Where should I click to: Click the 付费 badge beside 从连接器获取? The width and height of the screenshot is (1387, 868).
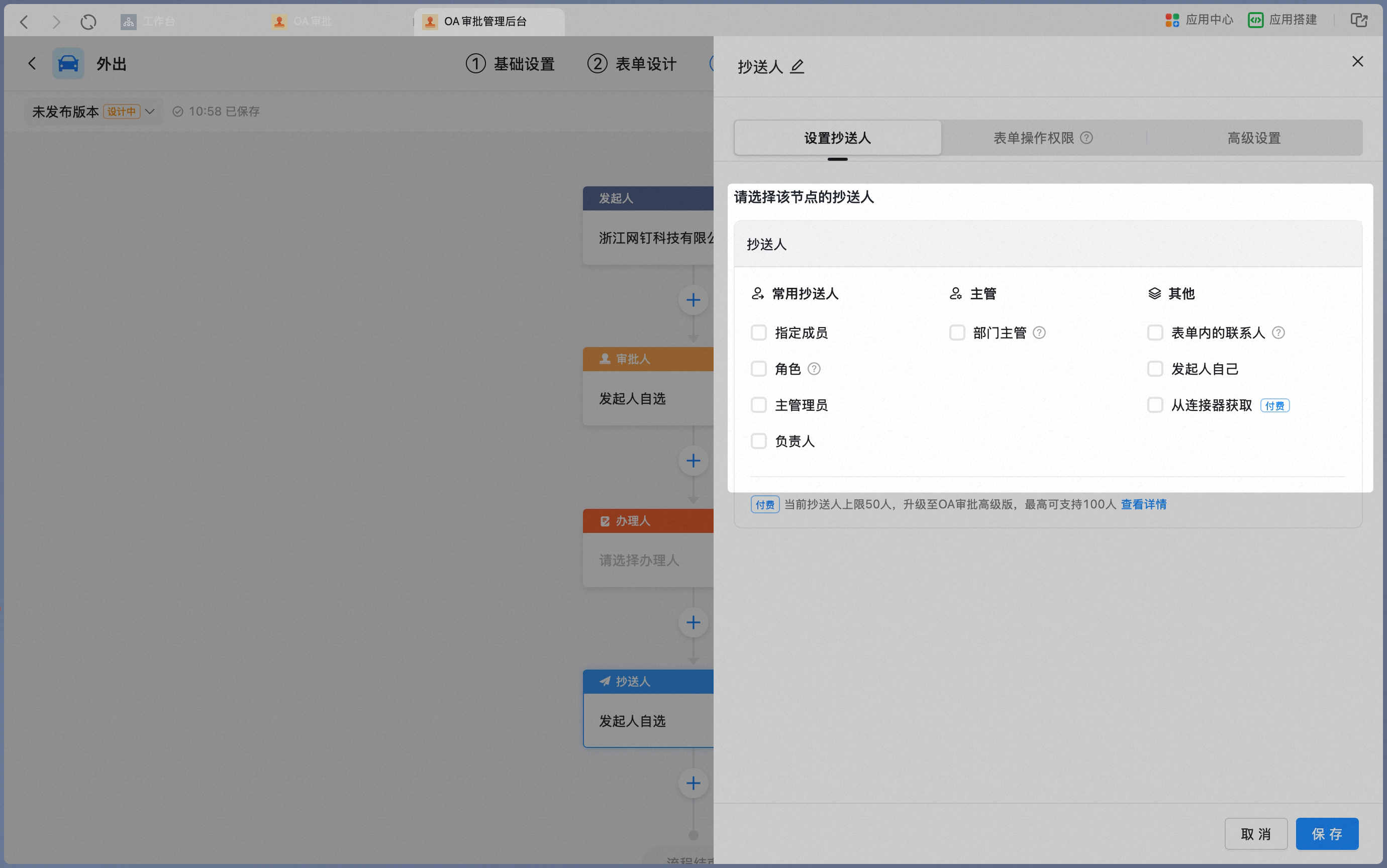pos(1274,405)
